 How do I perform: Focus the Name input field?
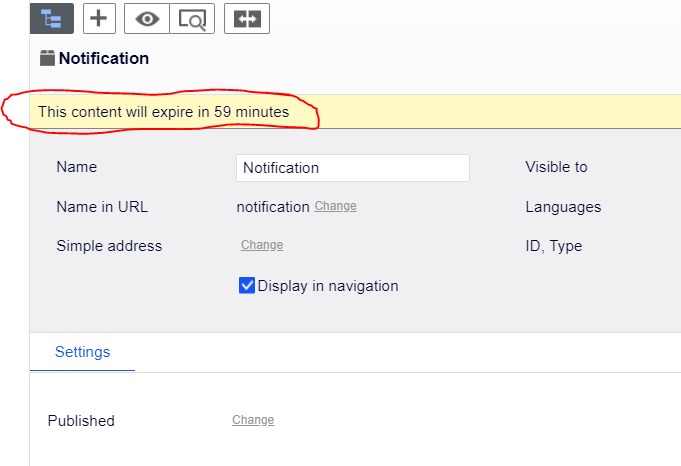coord(352,168)
